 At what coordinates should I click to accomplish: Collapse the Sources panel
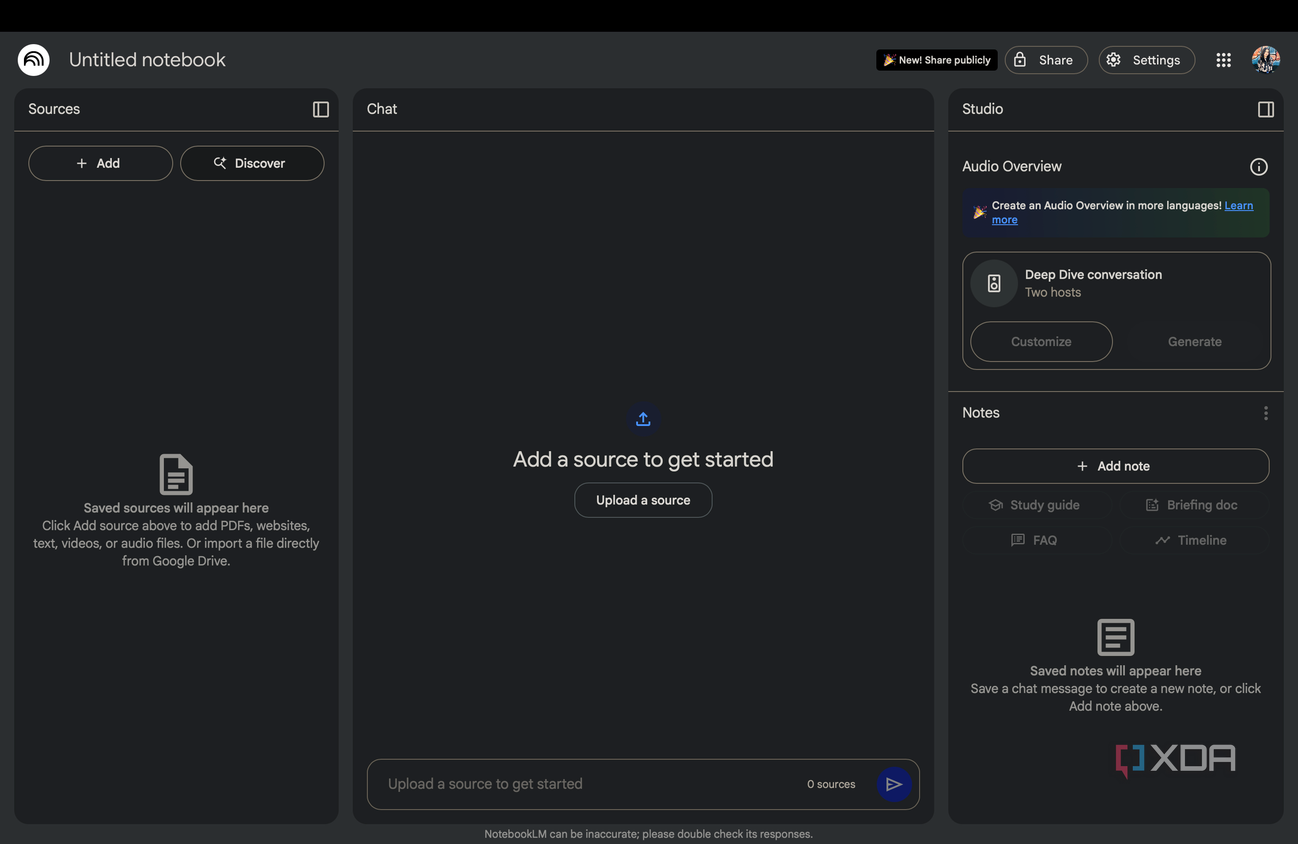(321, 109)
